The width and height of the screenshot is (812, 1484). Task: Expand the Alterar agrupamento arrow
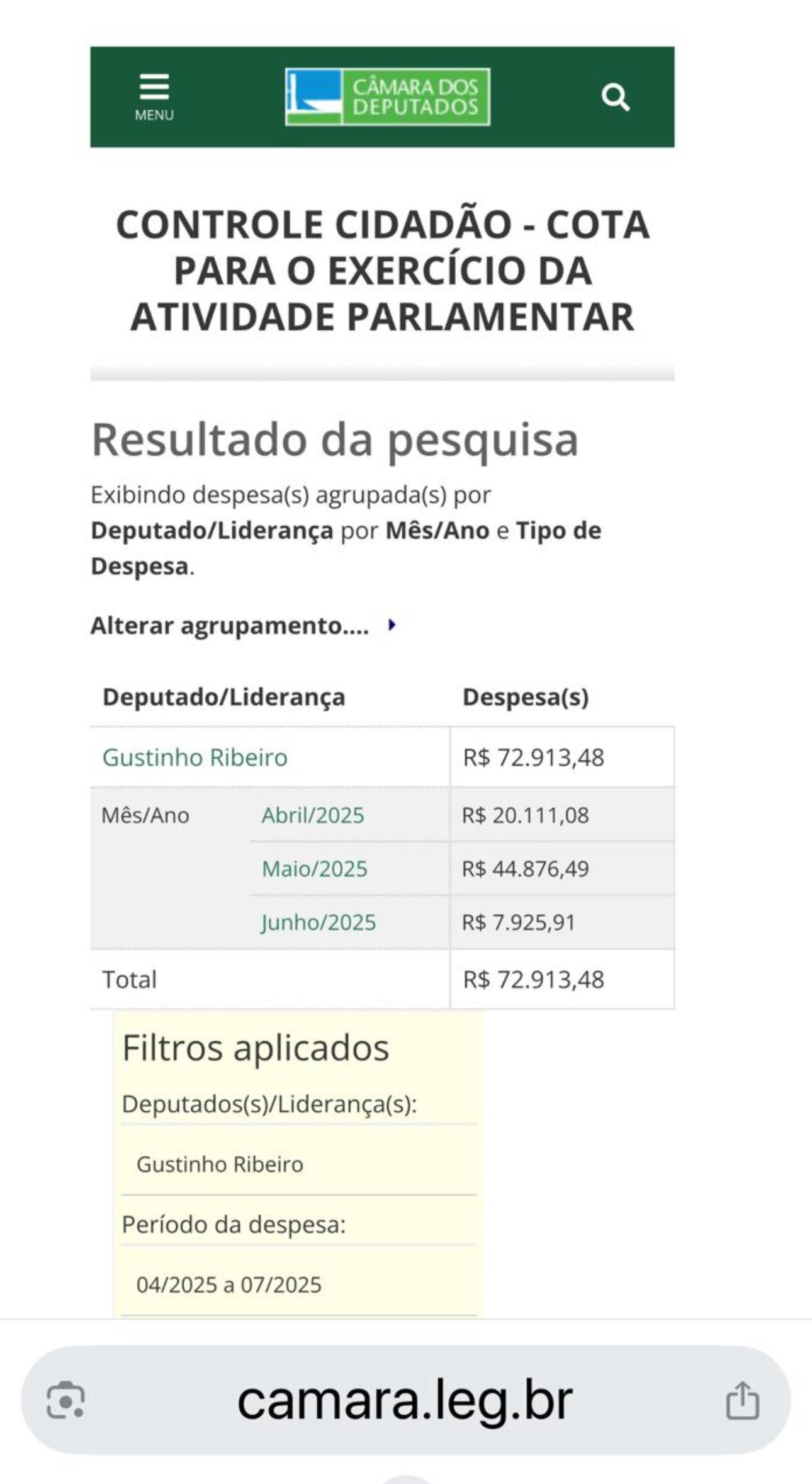(392, 625)
